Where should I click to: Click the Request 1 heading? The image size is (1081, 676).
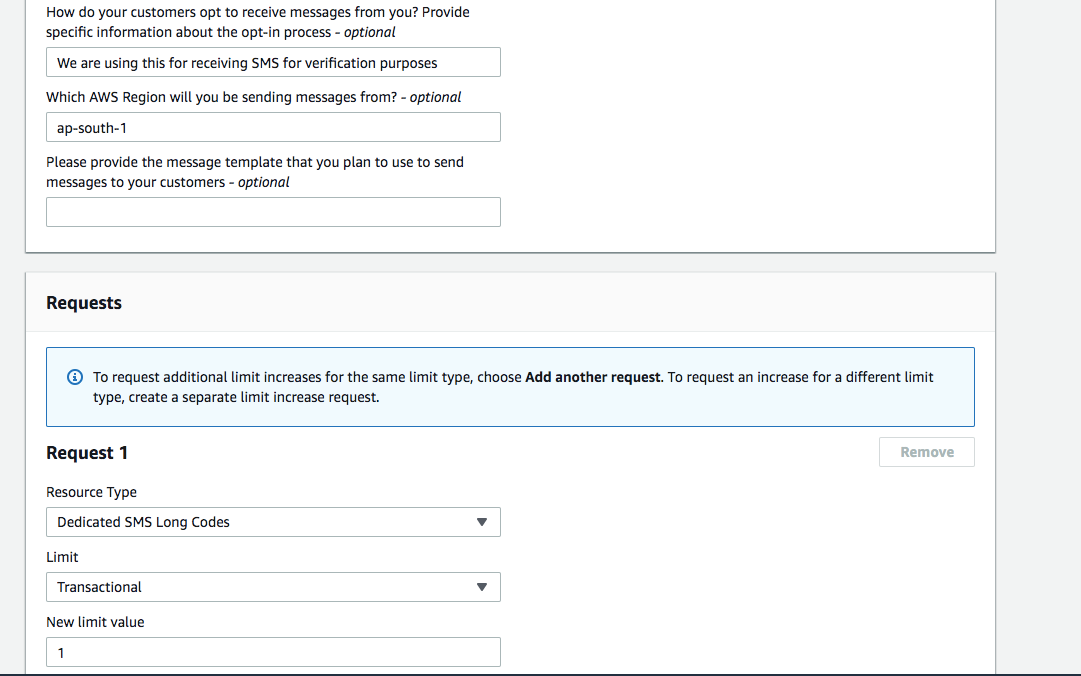[x=87, y=453]
